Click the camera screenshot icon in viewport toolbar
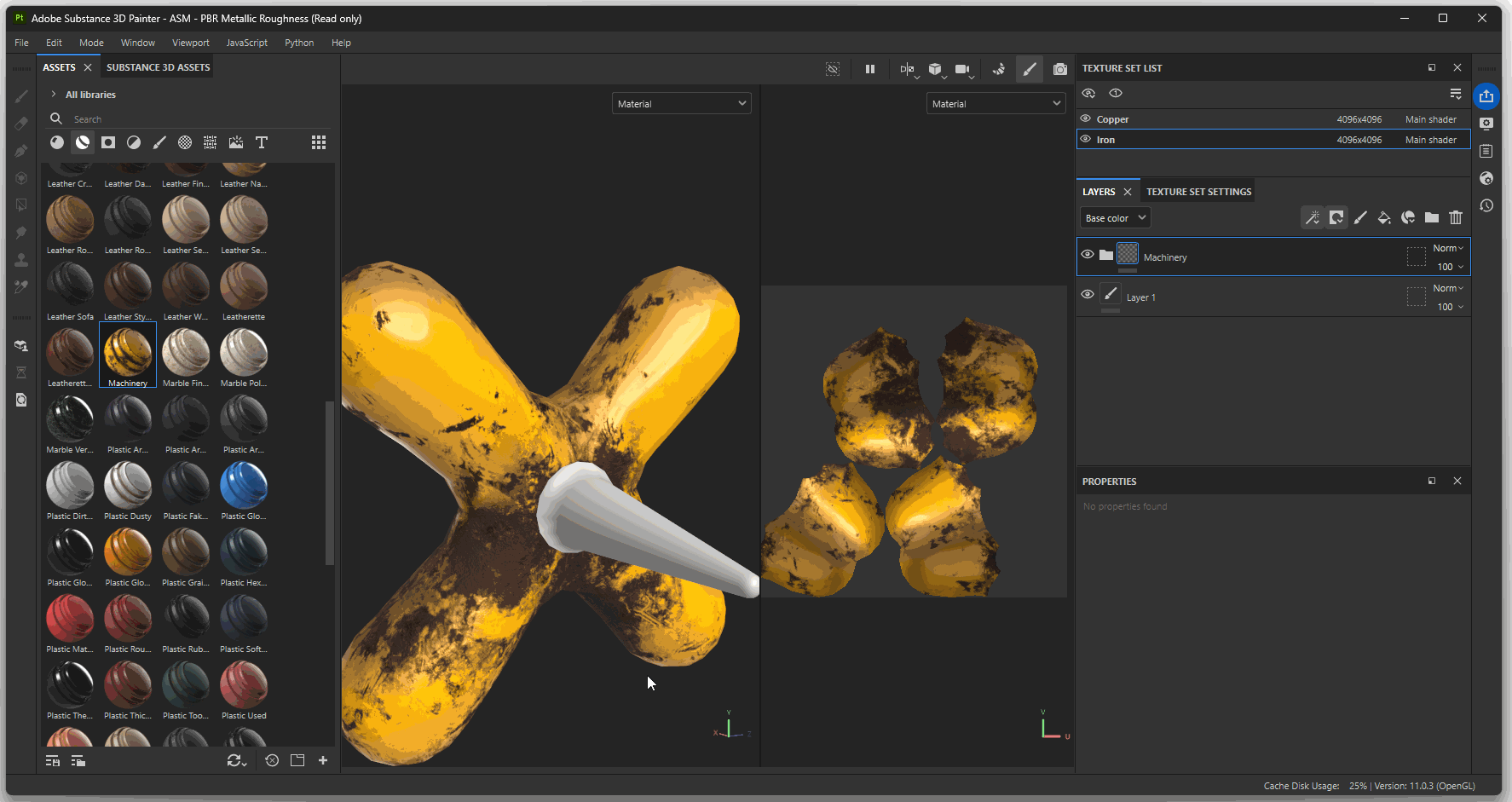Viewport: 1512px width, 802px height. (x=1059, y=69)
